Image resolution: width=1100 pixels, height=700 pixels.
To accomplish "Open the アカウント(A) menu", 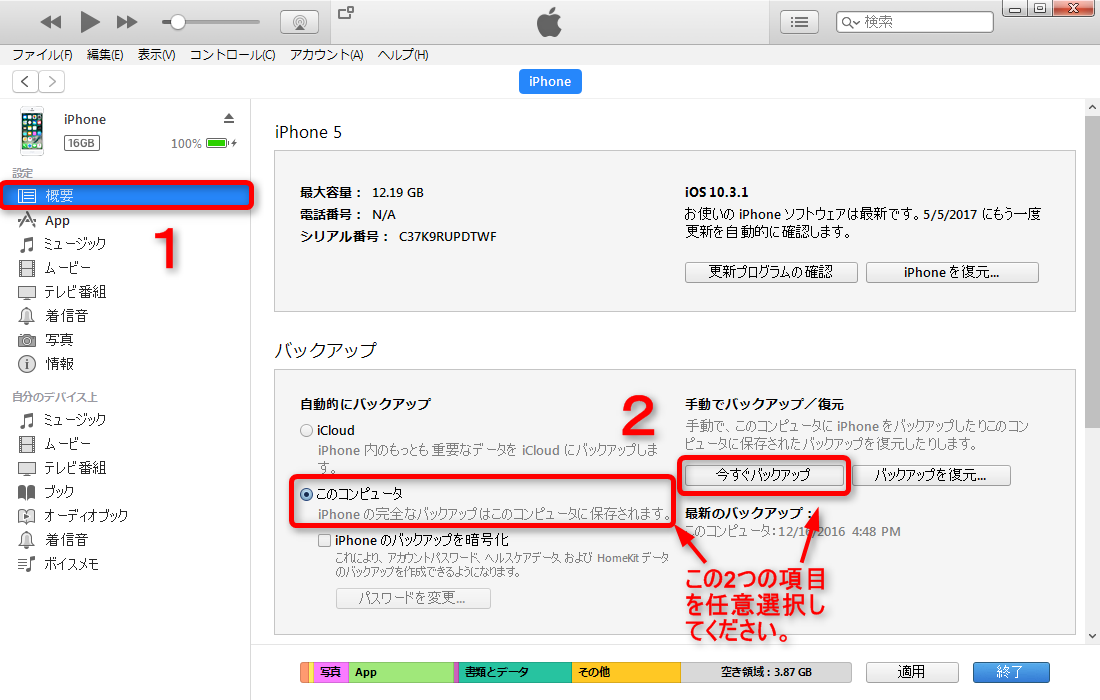I will pyautogui.click(x=326, y=55).
